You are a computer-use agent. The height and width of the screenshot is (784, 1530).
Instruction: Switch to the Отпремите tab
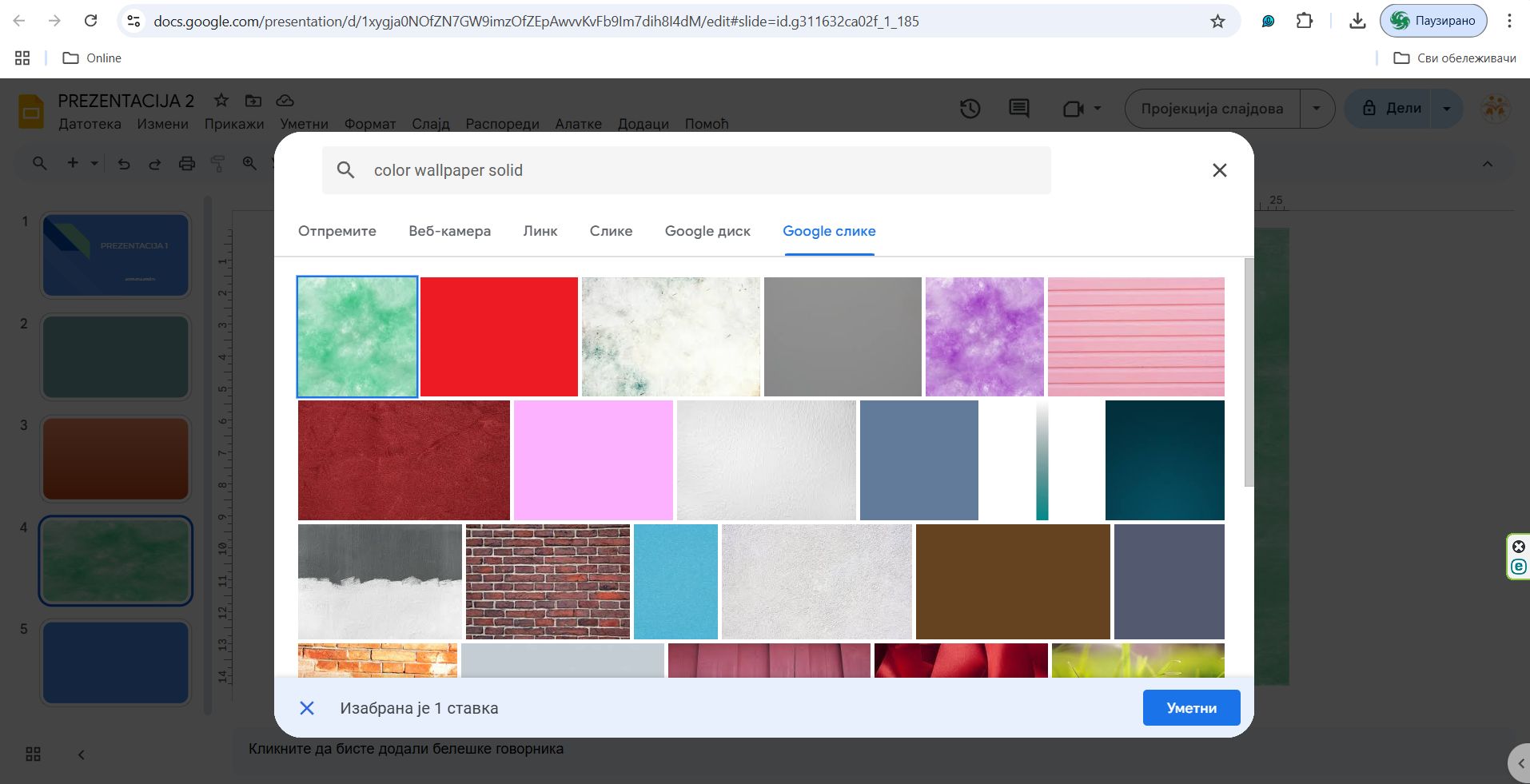[337, 231]
